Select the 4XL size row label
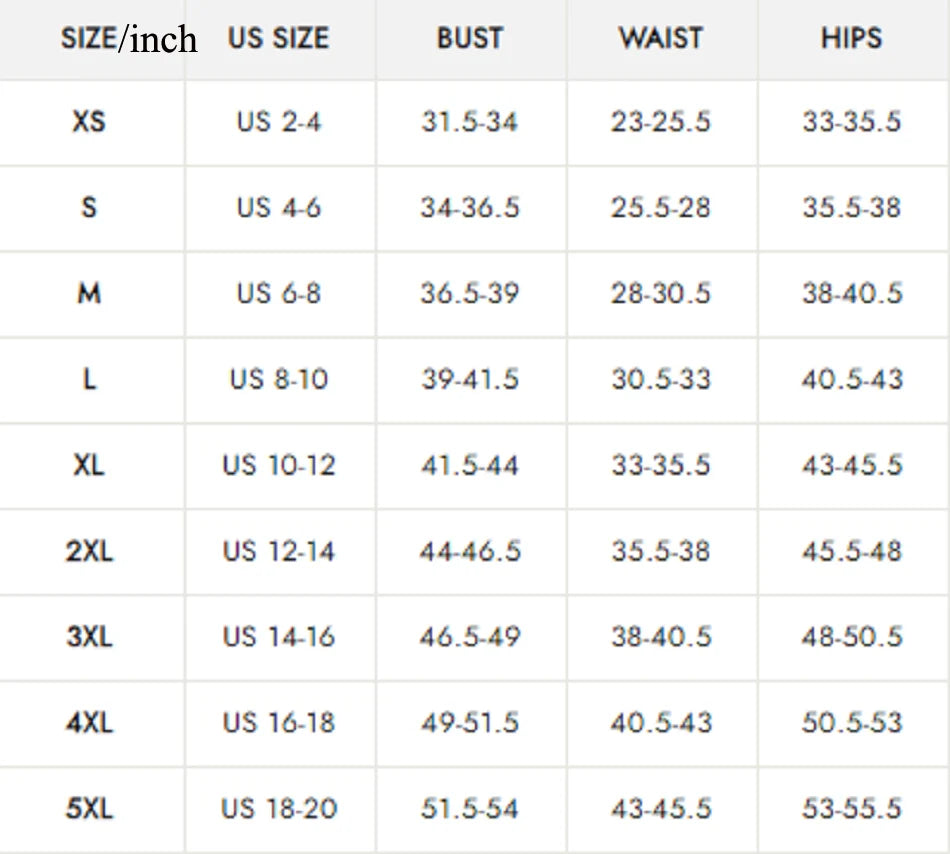 coord(89,723)
